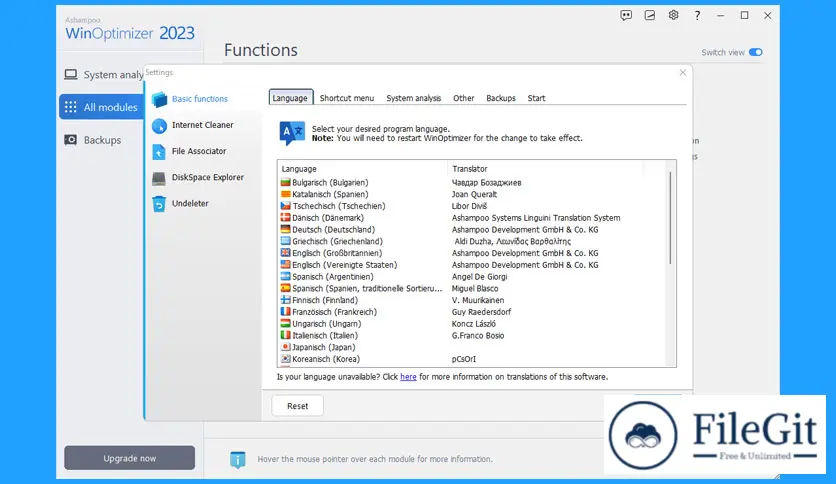Switch to the Other tab
This screenshot has height=484, width=836.
463,98
